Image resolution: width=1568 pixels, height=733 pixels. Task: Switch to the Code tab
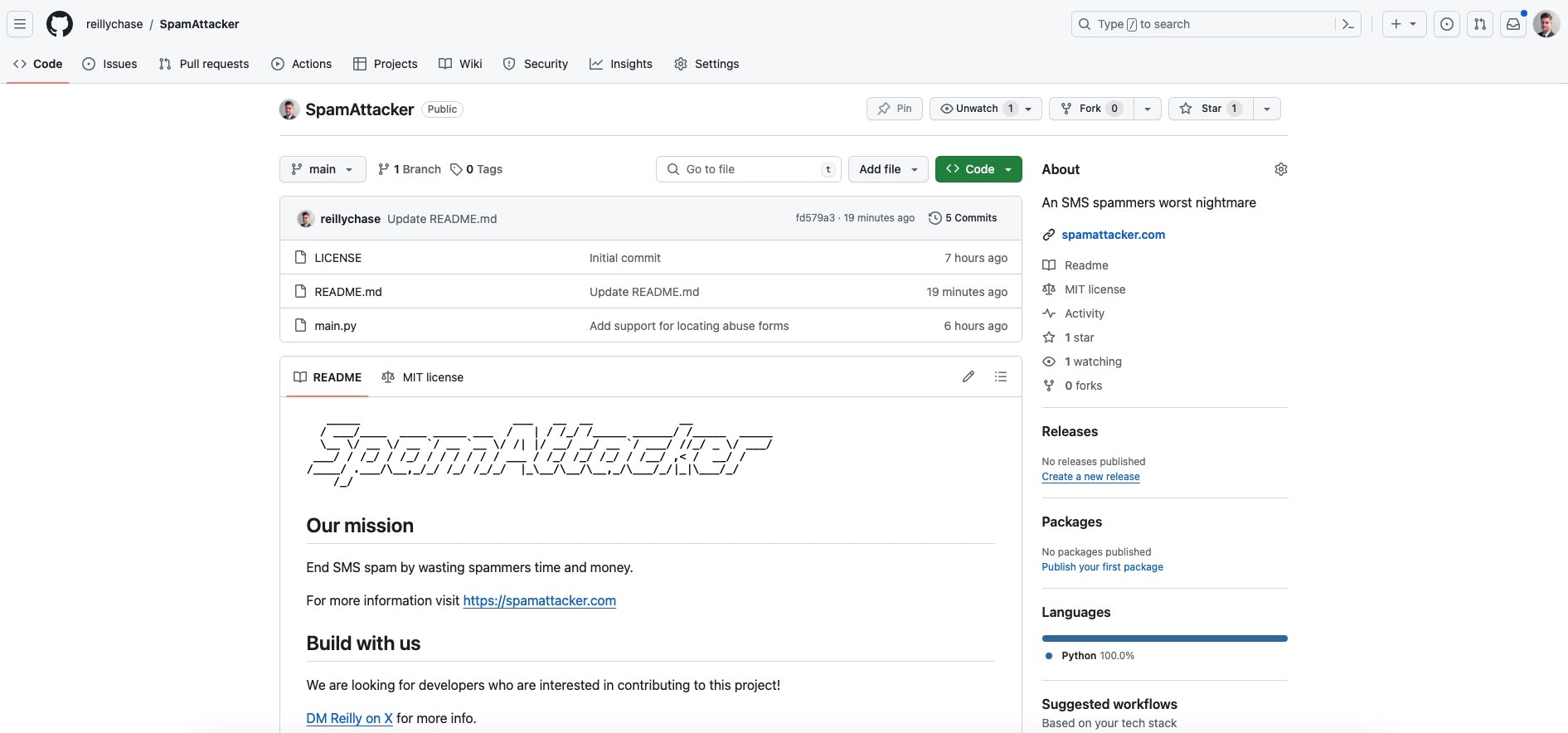[x=38, y=64]
